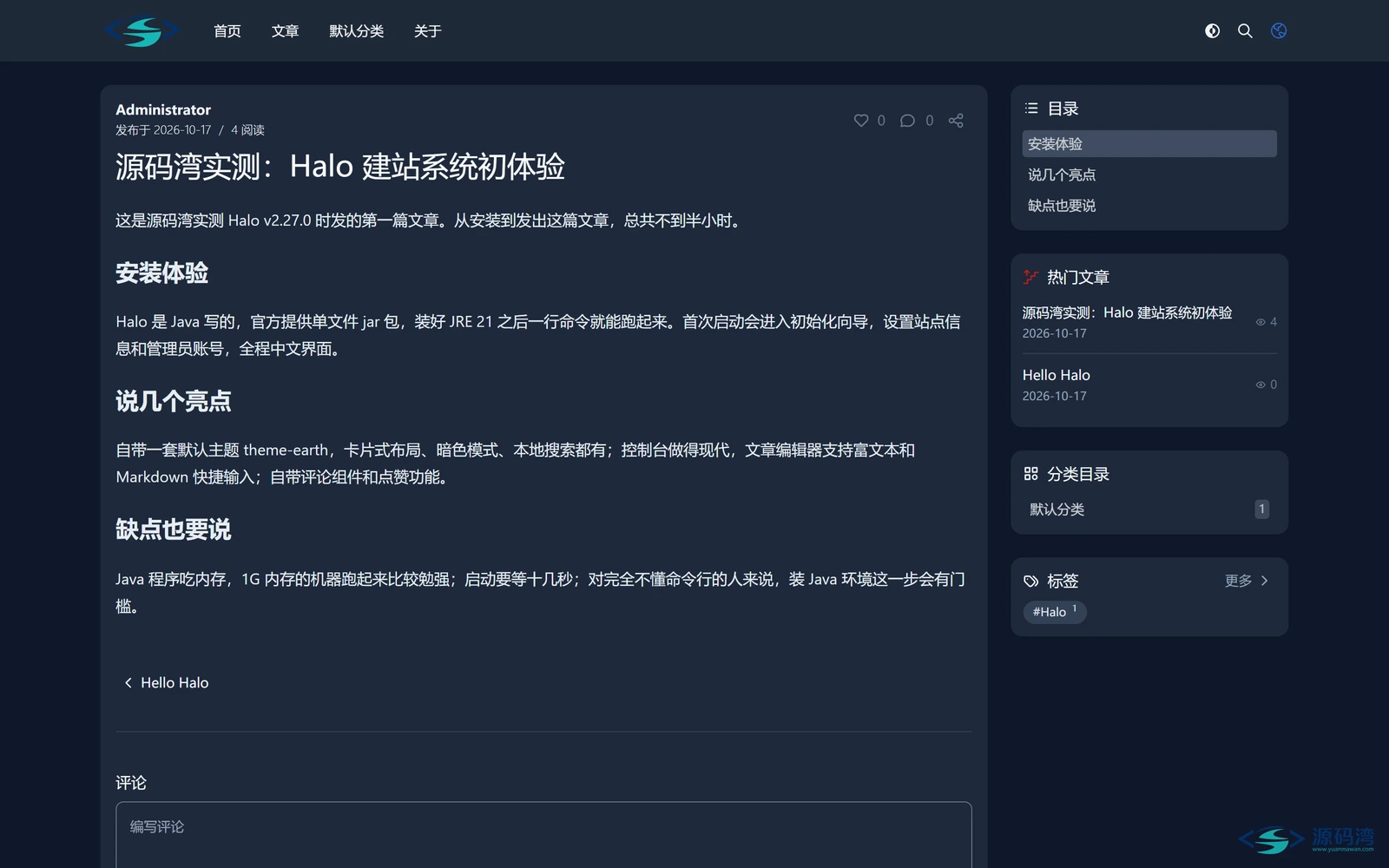Viewport: 1389px width, 868px height.
Task: Click the 热门文章 trending icon
Action: click(x=1030, y=277)
